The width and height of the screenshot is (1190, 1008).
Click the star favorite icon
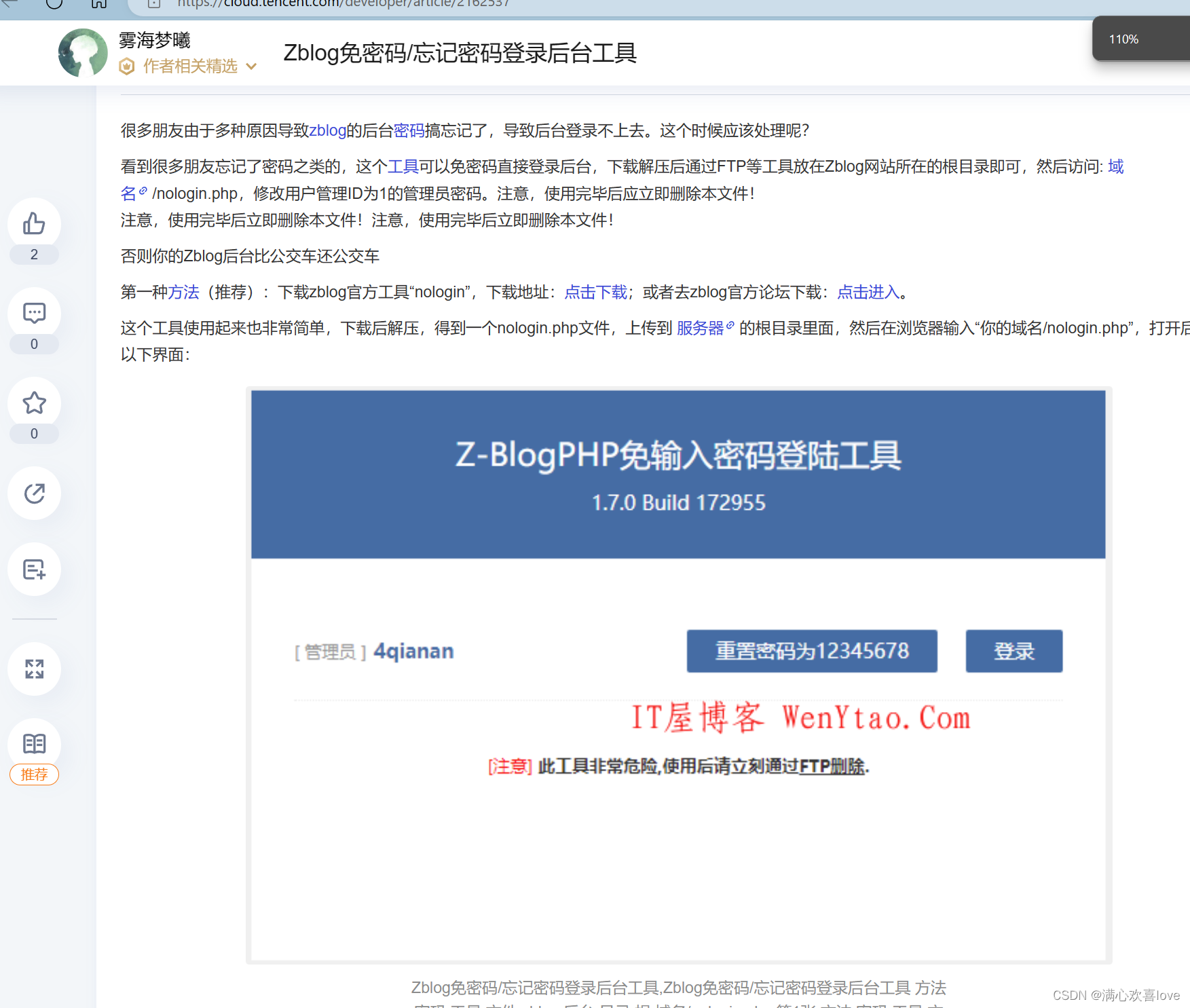(x=34, y=403)
